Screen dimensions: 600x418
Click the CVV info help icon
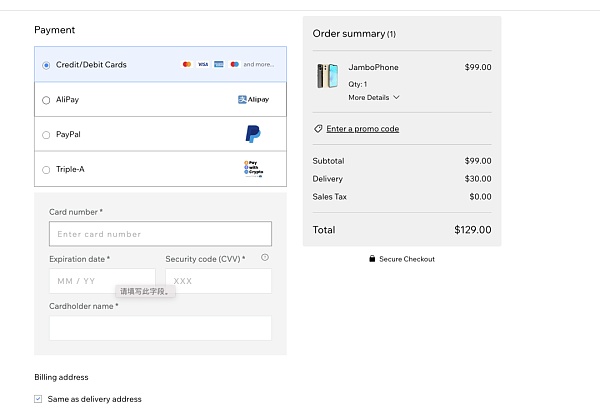click(265, 258)
